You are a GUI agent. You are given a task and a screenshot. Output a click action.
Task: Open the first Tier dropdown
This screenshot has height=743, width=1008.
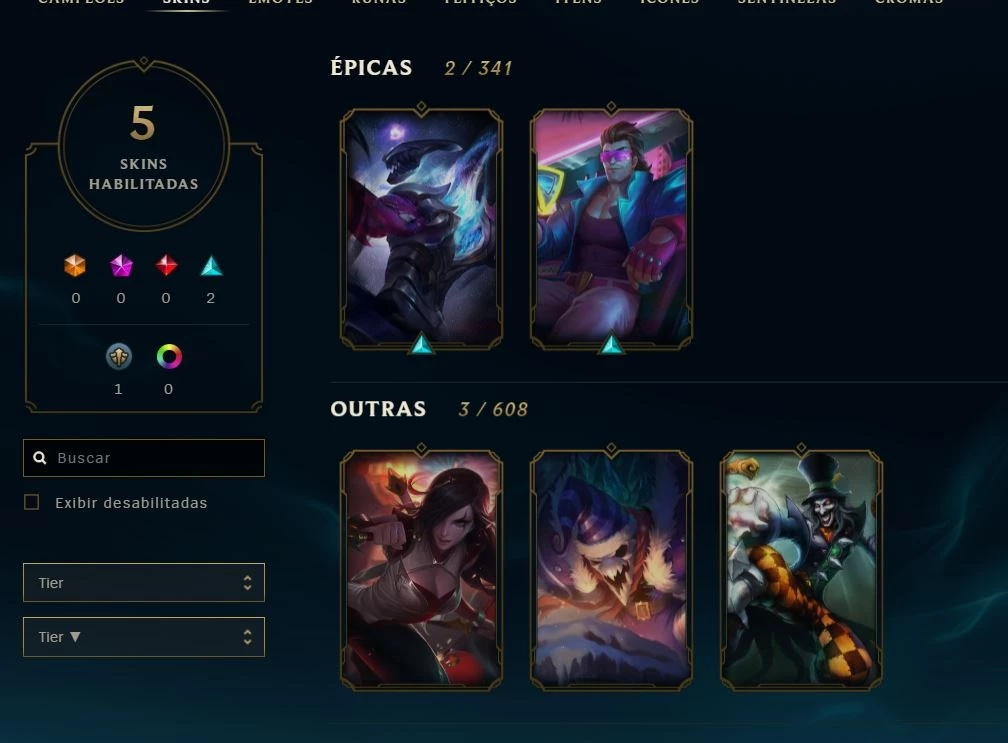[x=144, y=582]
